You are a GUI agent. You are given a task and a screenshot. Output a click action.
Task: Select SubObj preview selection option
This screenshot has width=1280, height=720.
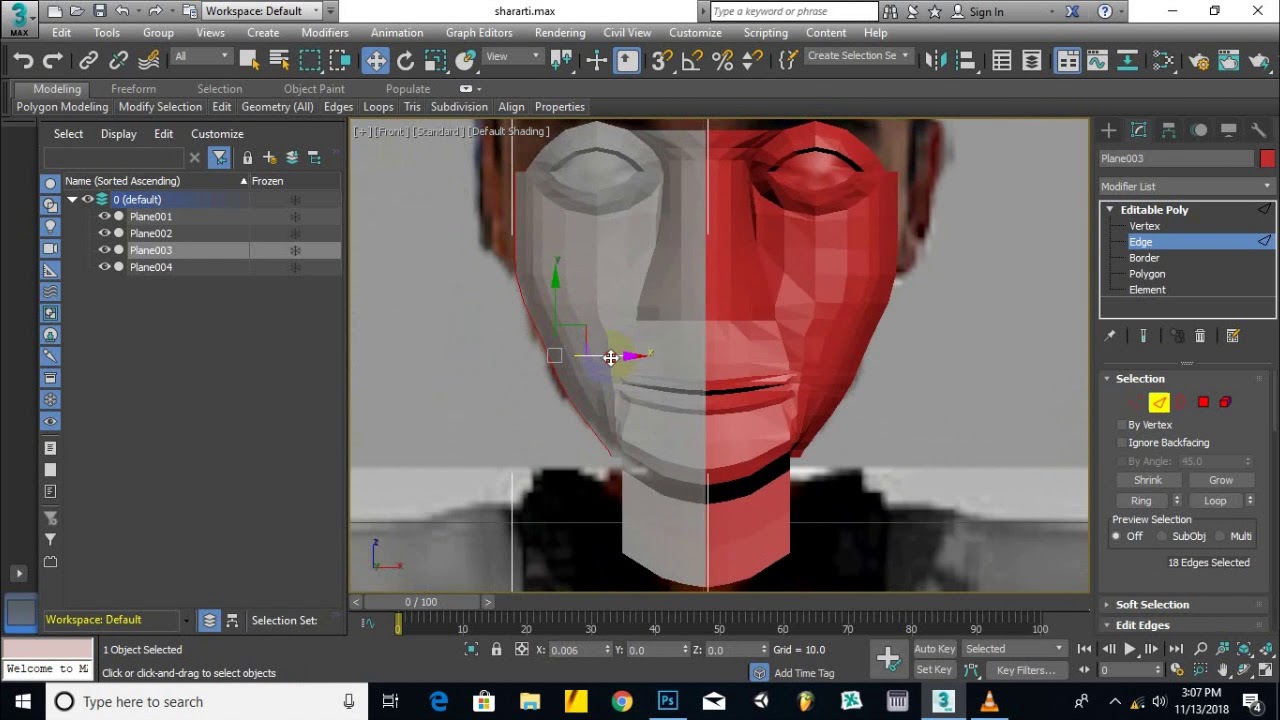coord(1162,537)
